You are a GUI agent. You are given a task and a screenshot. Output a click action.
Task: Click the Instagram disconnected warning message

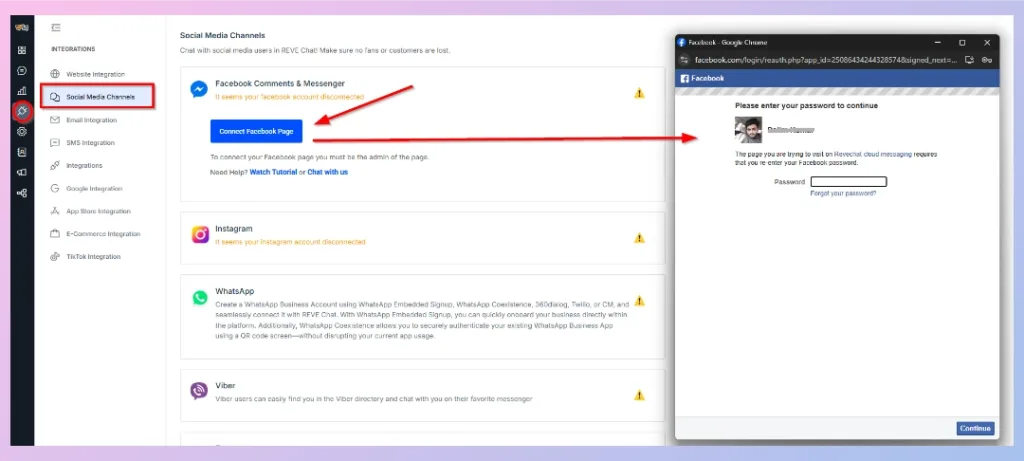290,242
